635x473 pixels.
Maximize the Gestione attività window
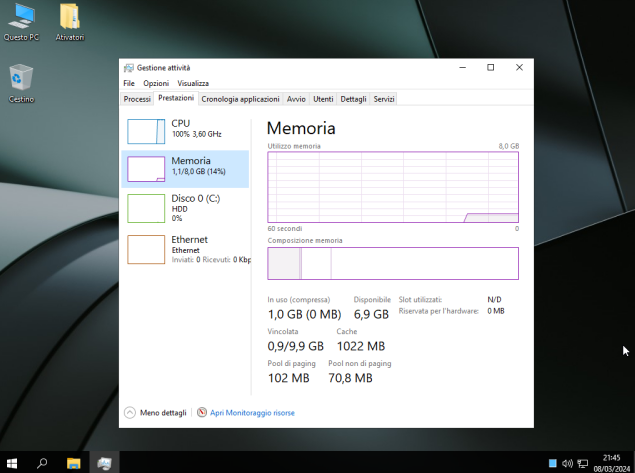[x=490, y=68]
